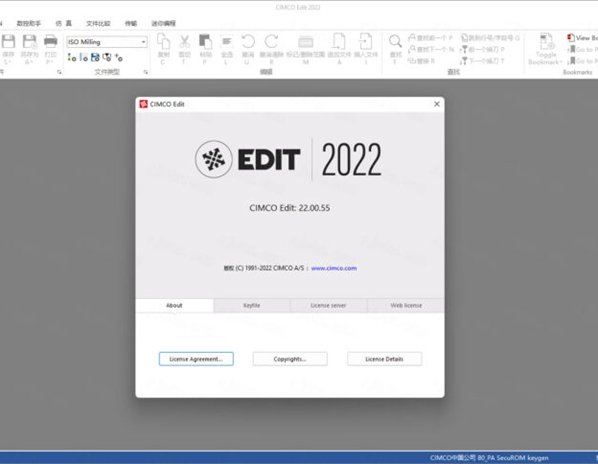Open the 仿真 ribbon tab
This screenshot has height=464, width=598.
(x=63, y=23)
